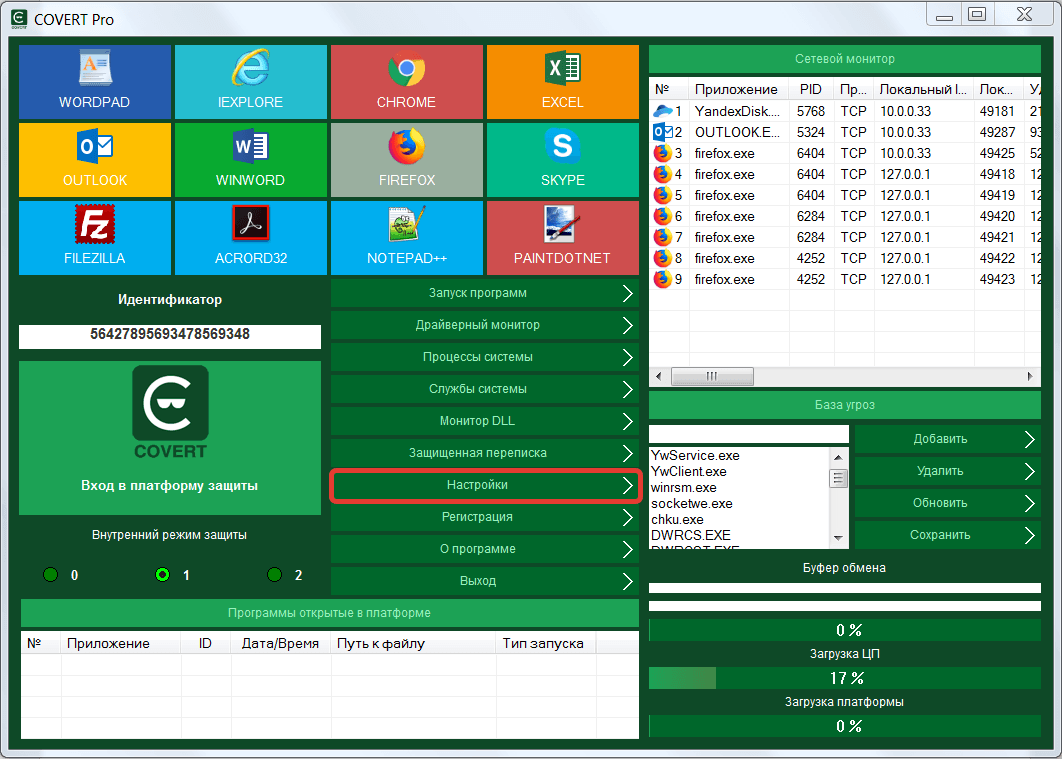Viewport: 1062px width, 759px height.
Task: Launch the WINWORD tile
Action: 251,160
